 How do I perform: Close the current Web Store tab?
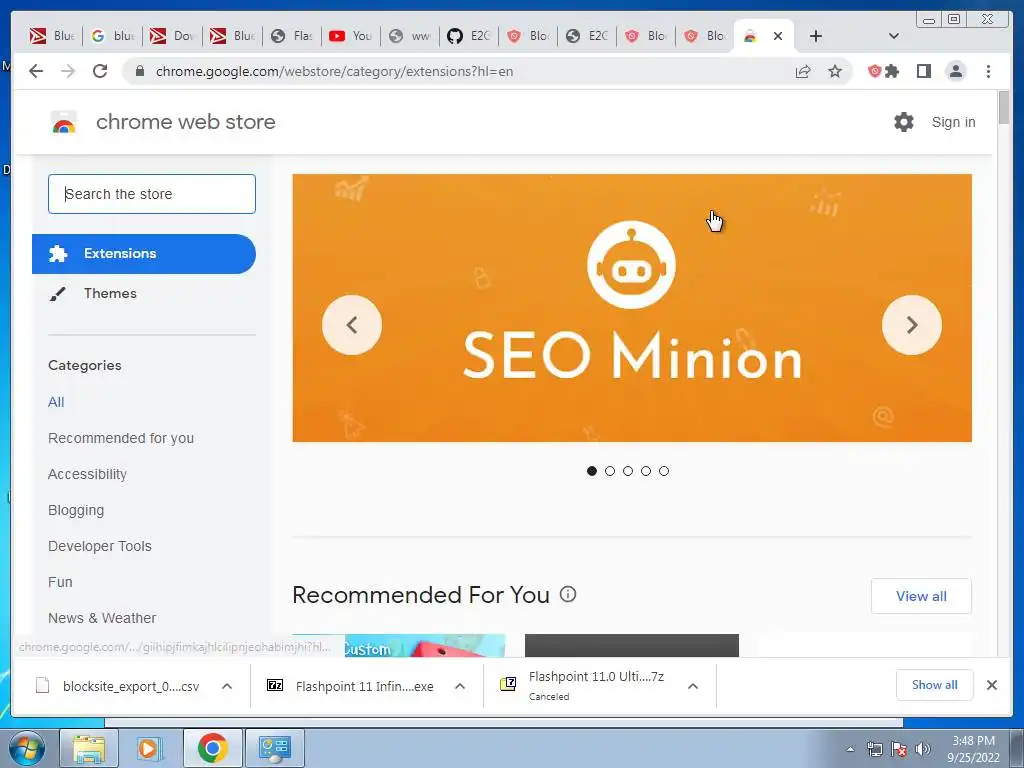pyautogui.click(x=778, y=36)
